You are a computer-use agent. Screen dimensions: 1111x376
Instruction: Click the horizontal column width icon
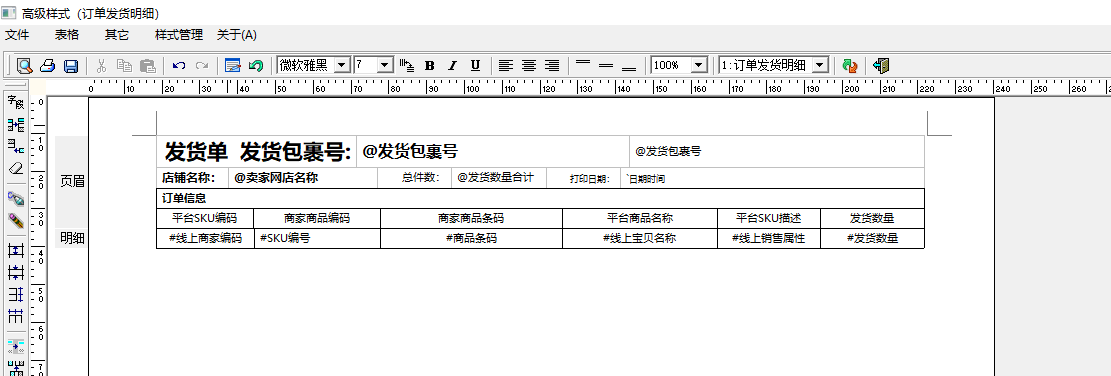coord(16,250)
